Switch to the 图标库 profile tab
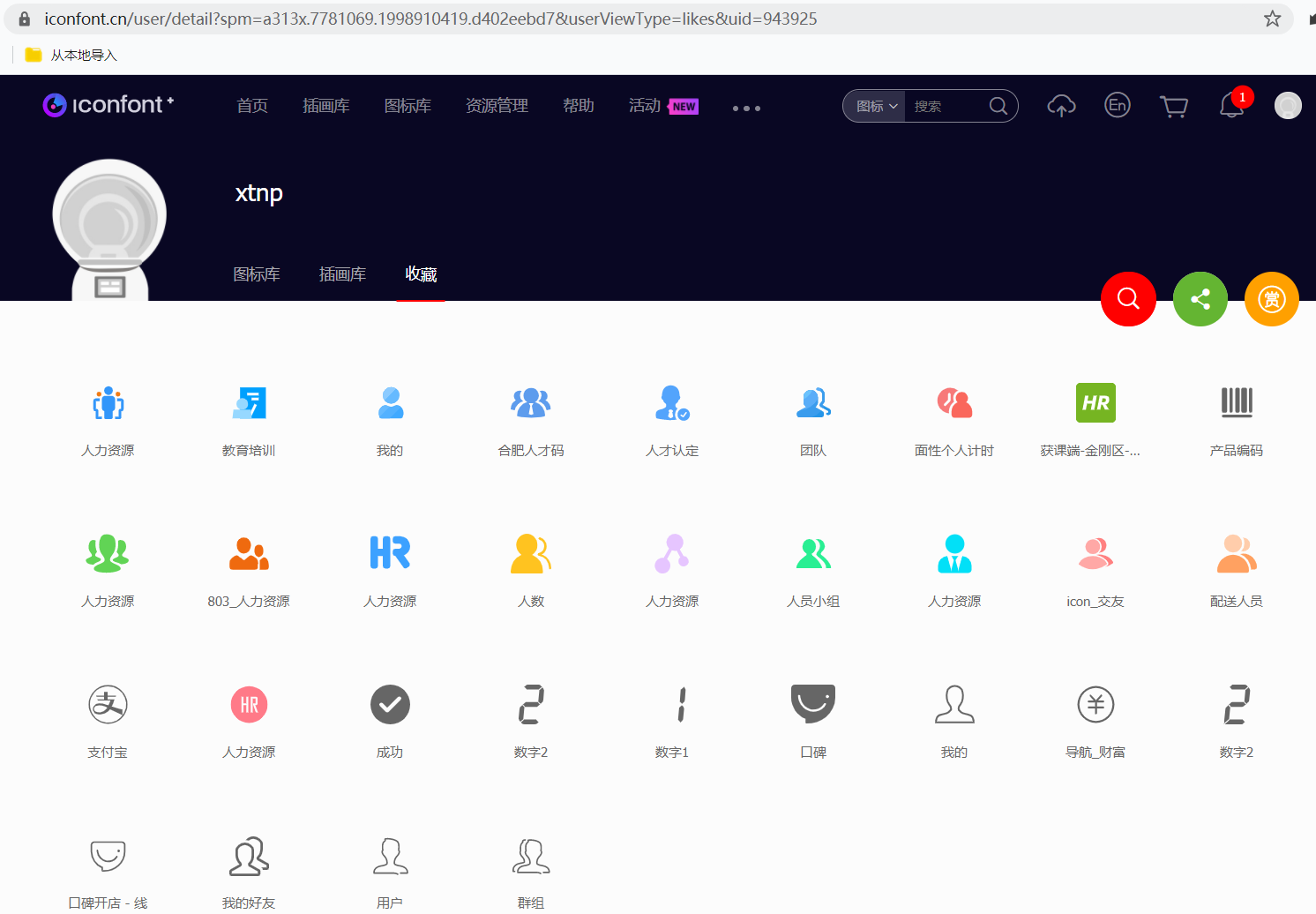This screenshot has width=1316, height=914. pos(257,274)
